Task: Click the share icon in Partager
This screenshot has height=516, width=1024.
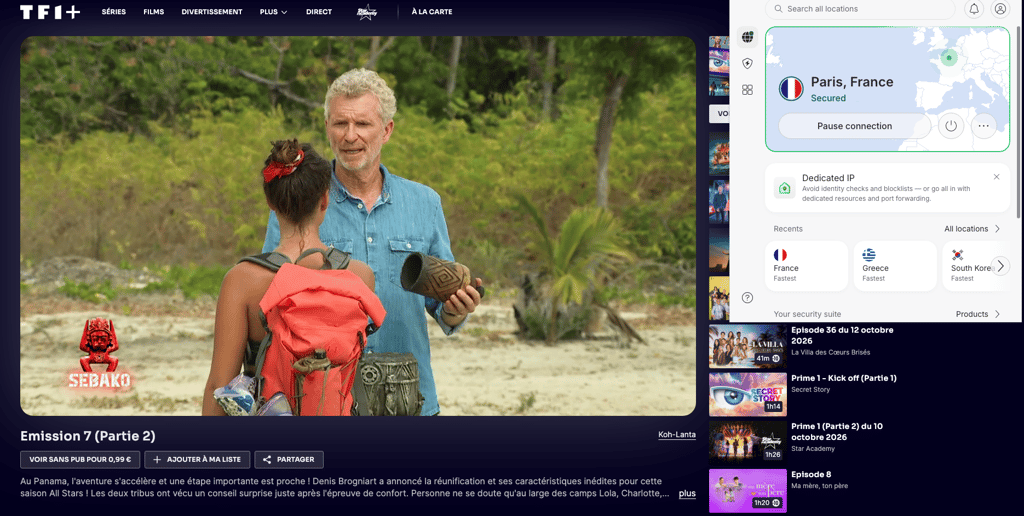Action: [266, 460]
